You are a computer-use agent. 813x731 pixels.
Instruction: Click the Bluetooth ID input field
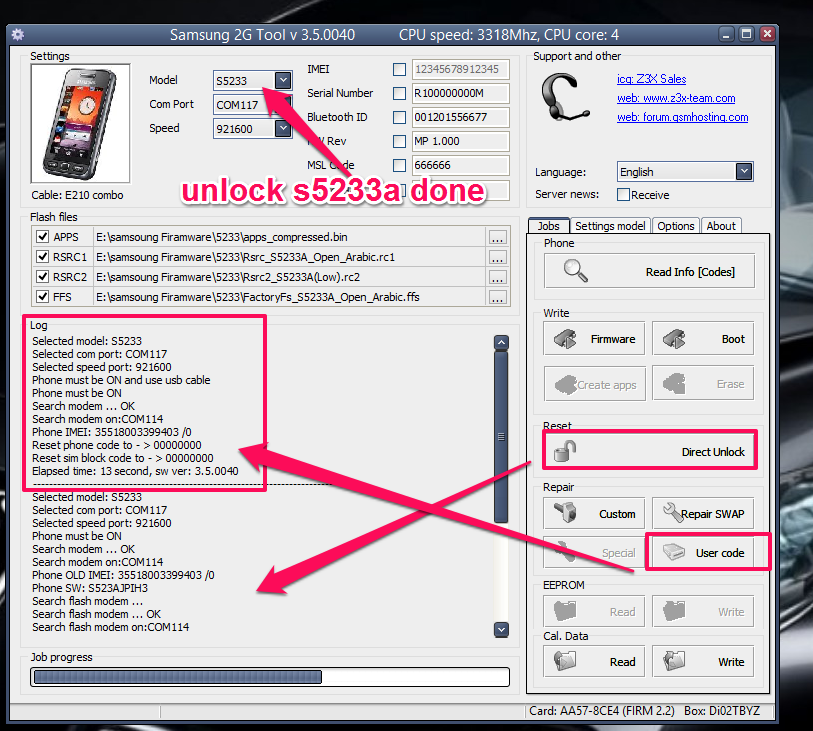click(460, 117)
